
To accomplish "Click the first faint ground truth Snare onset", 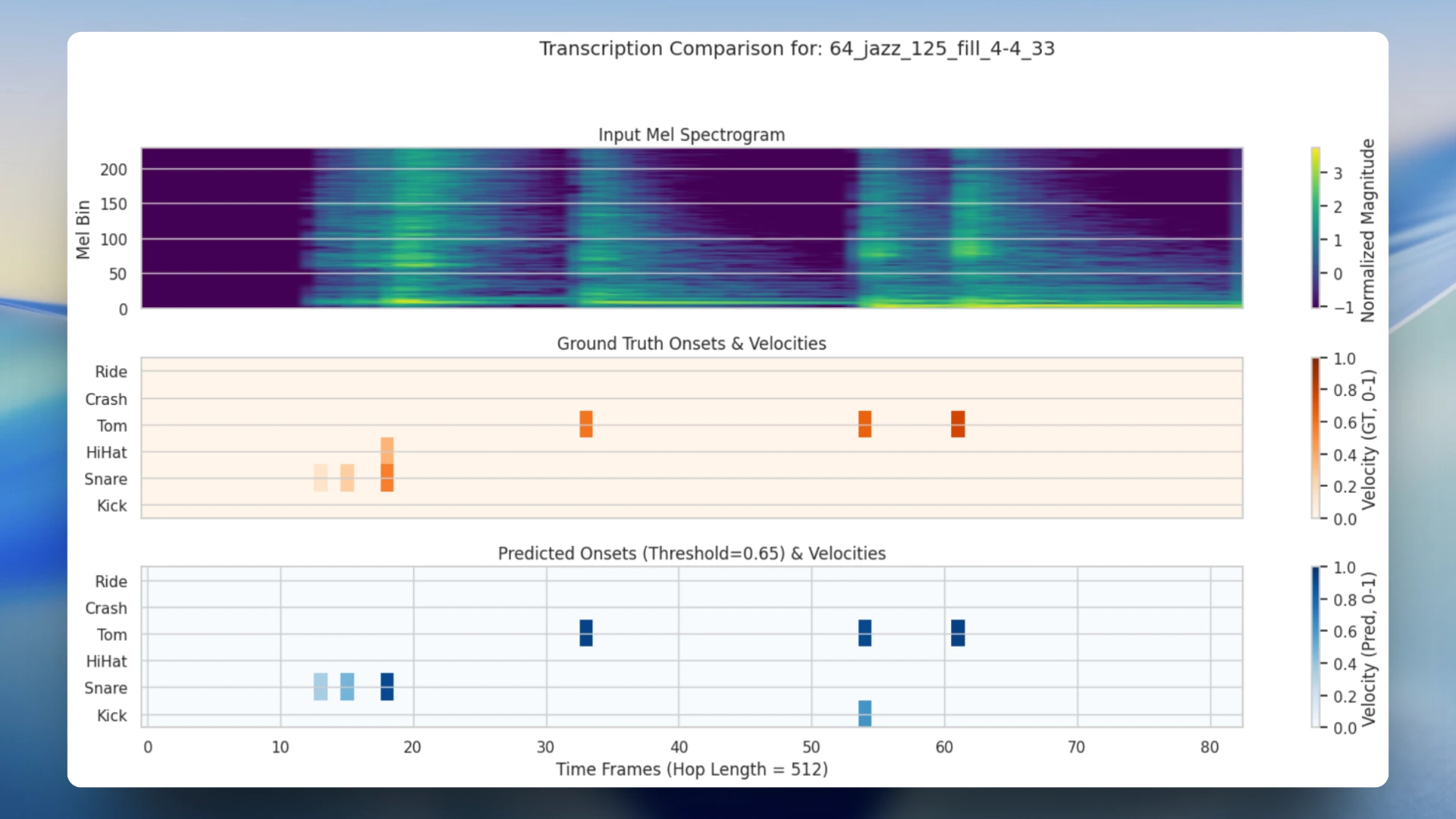I will pyautogui.click(x=321, y=478).
